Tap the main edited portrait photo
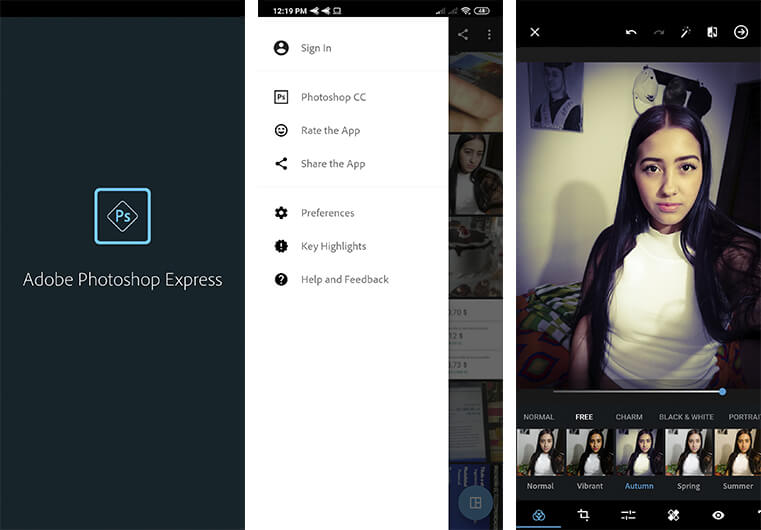 click(639, 225)
